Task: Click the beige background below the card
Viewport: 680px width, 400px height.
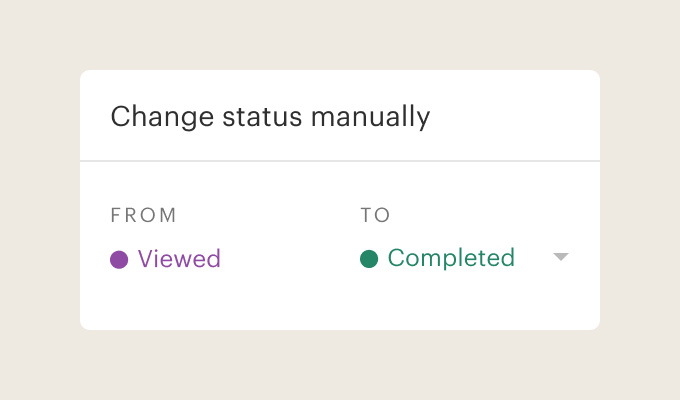Action: [x=340, y=365]
